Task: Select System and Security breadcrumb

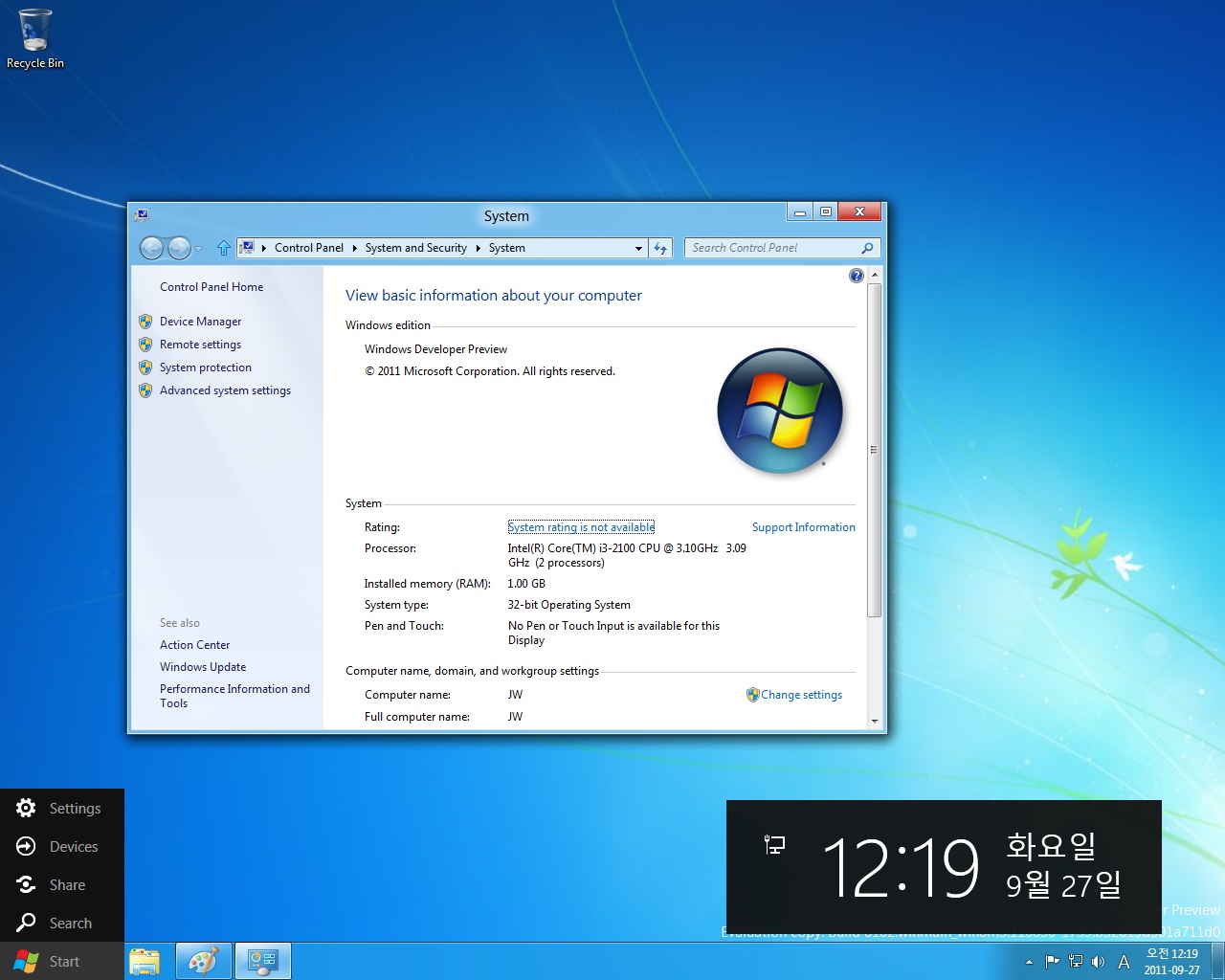Action: coord(416,248)
